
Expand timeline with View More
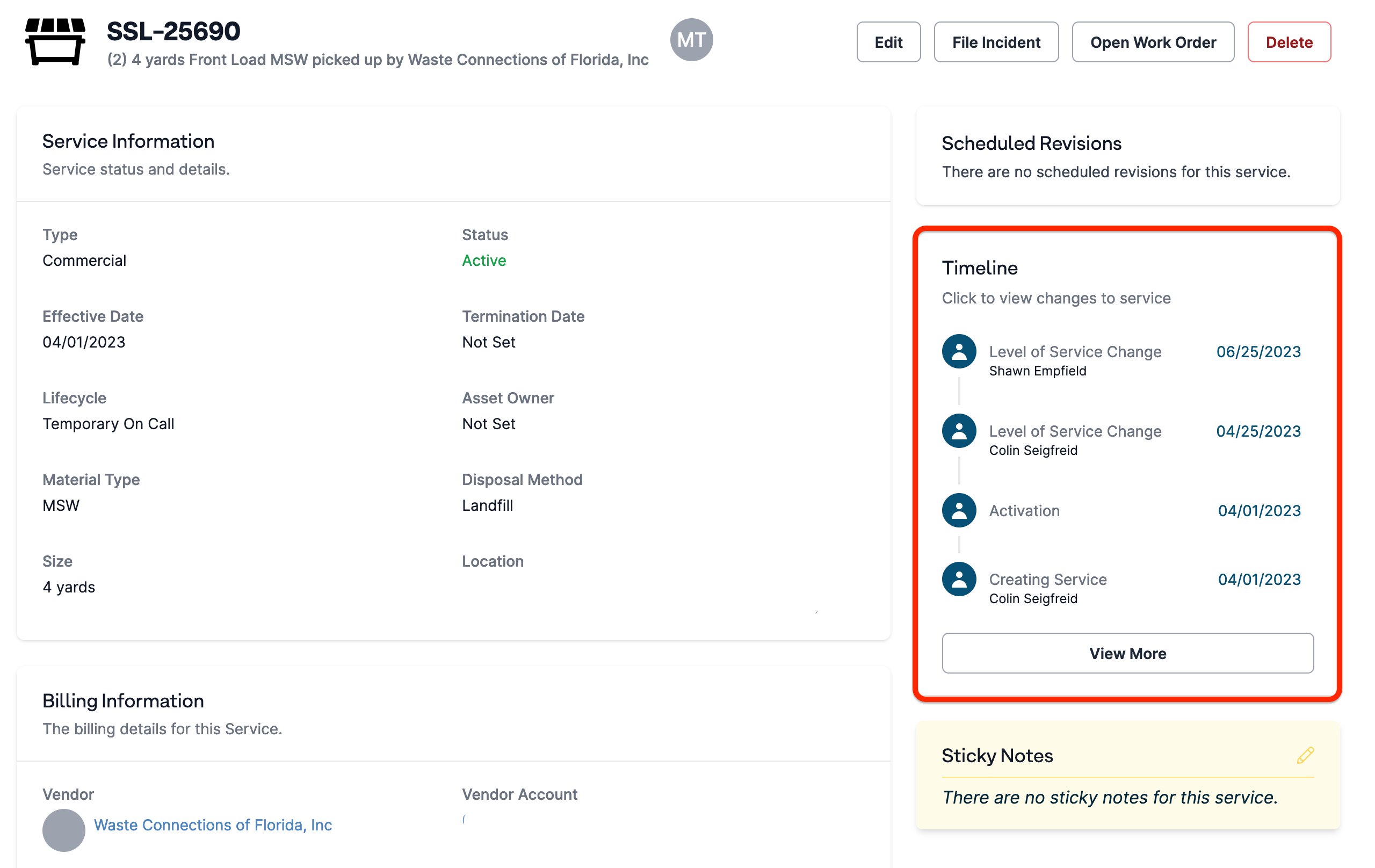[1127, 653]
